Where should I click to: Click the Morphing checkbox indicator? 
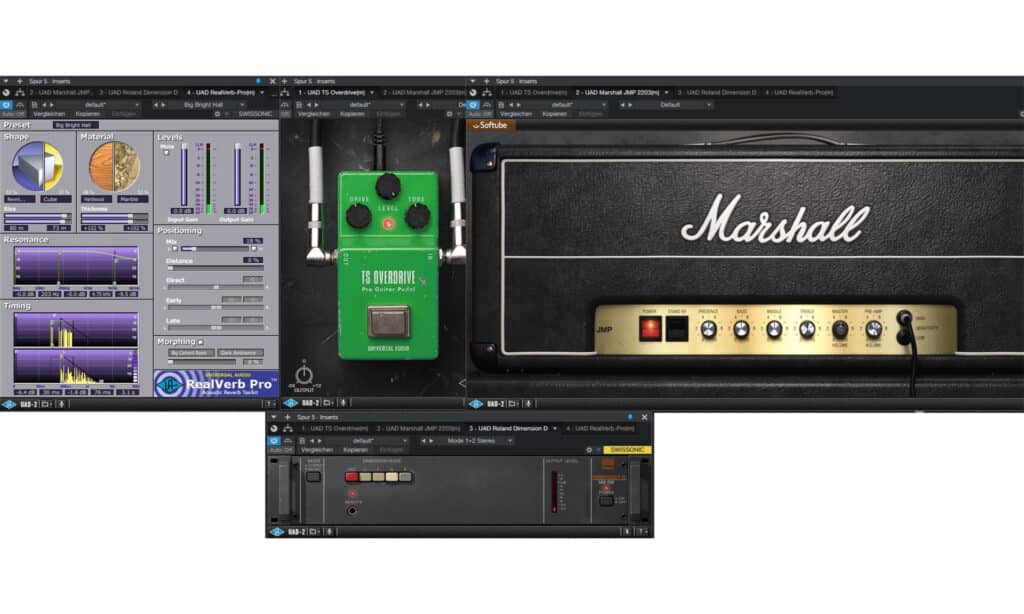200,342
